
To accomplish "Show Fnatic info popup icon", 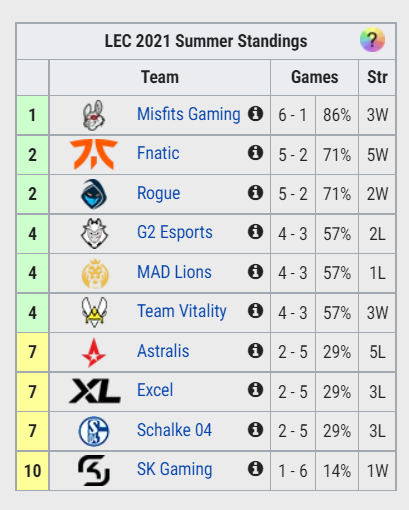I will pos(255,153).
